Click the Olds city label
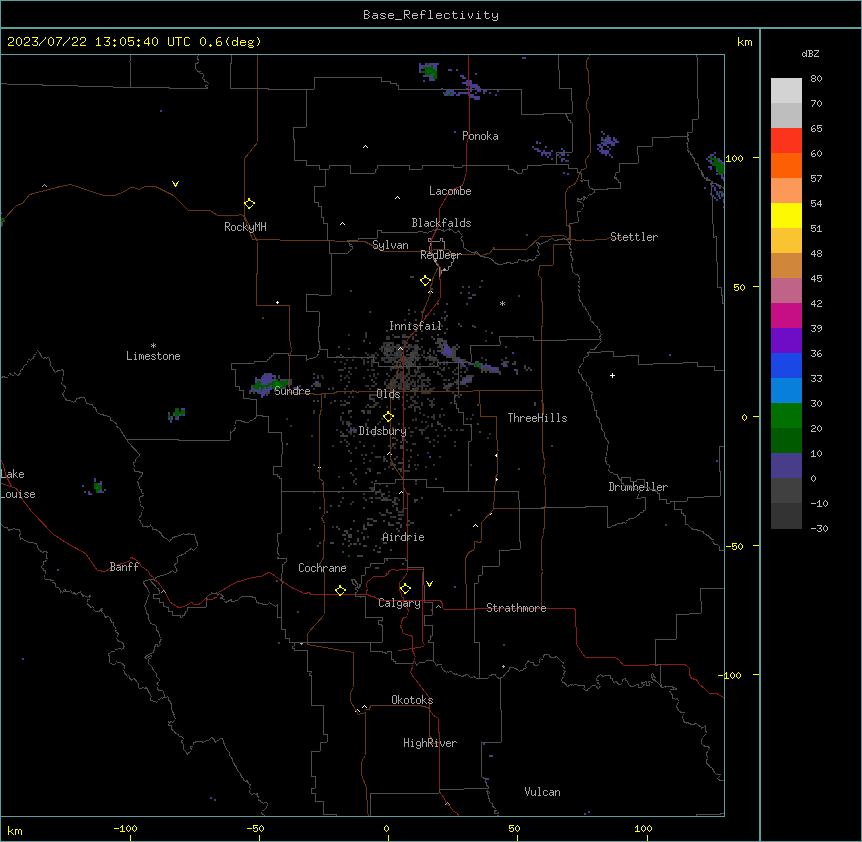 pos(388,394)
